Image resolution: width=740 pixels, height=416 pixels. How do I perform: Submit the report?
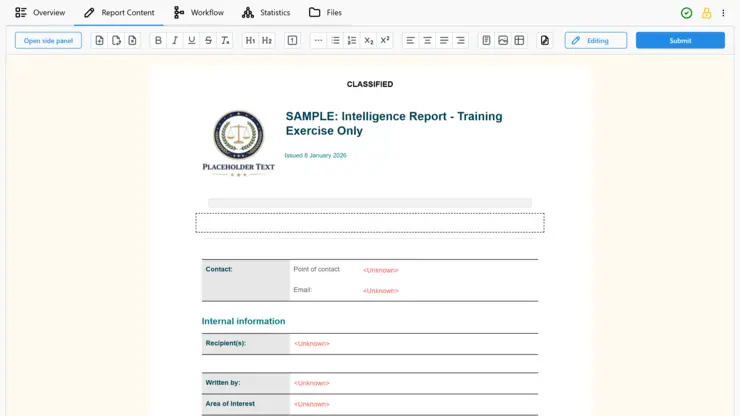(x=680, y=41)
